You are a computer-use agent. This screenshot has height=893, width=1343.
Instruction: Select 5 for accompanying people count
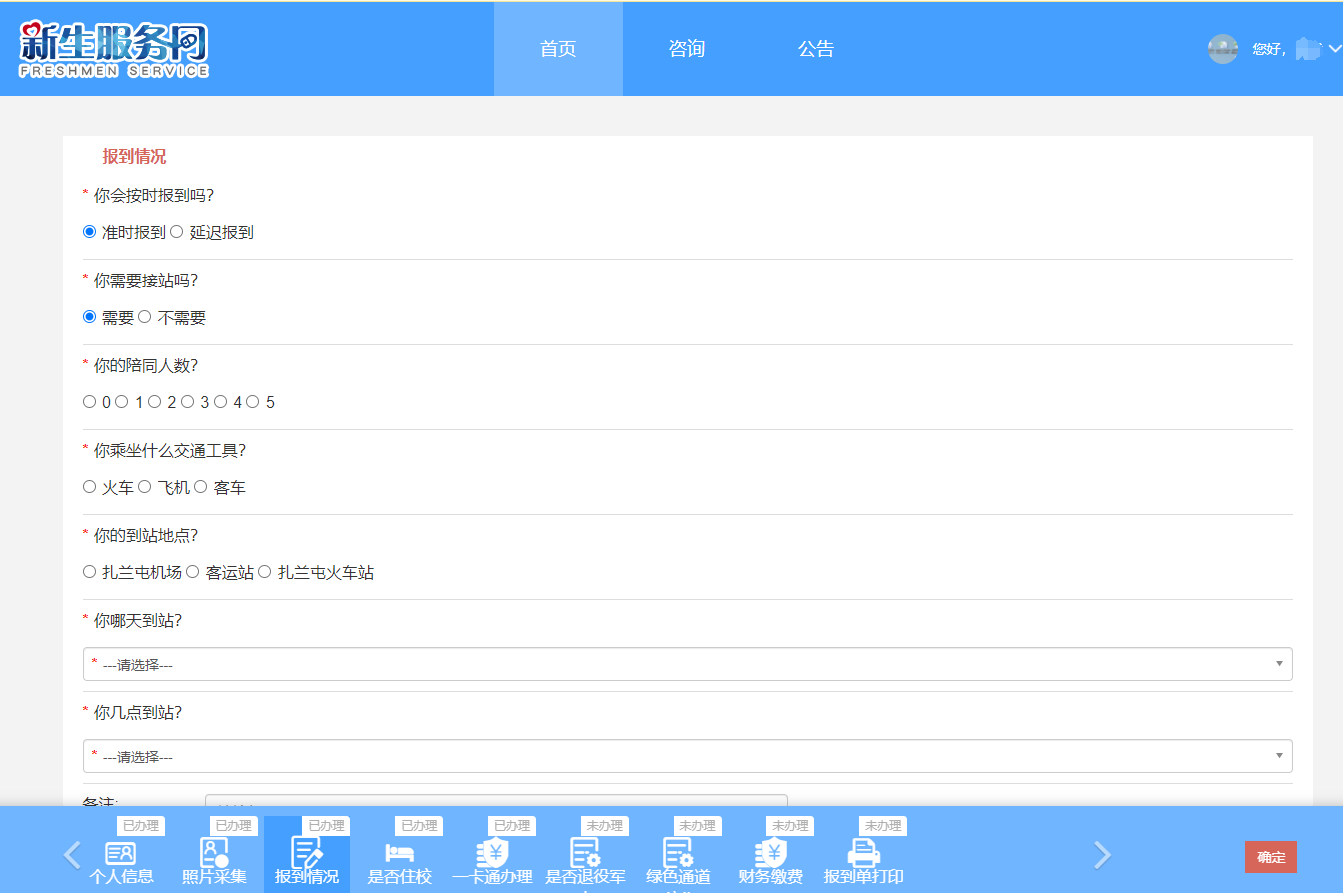253,402
